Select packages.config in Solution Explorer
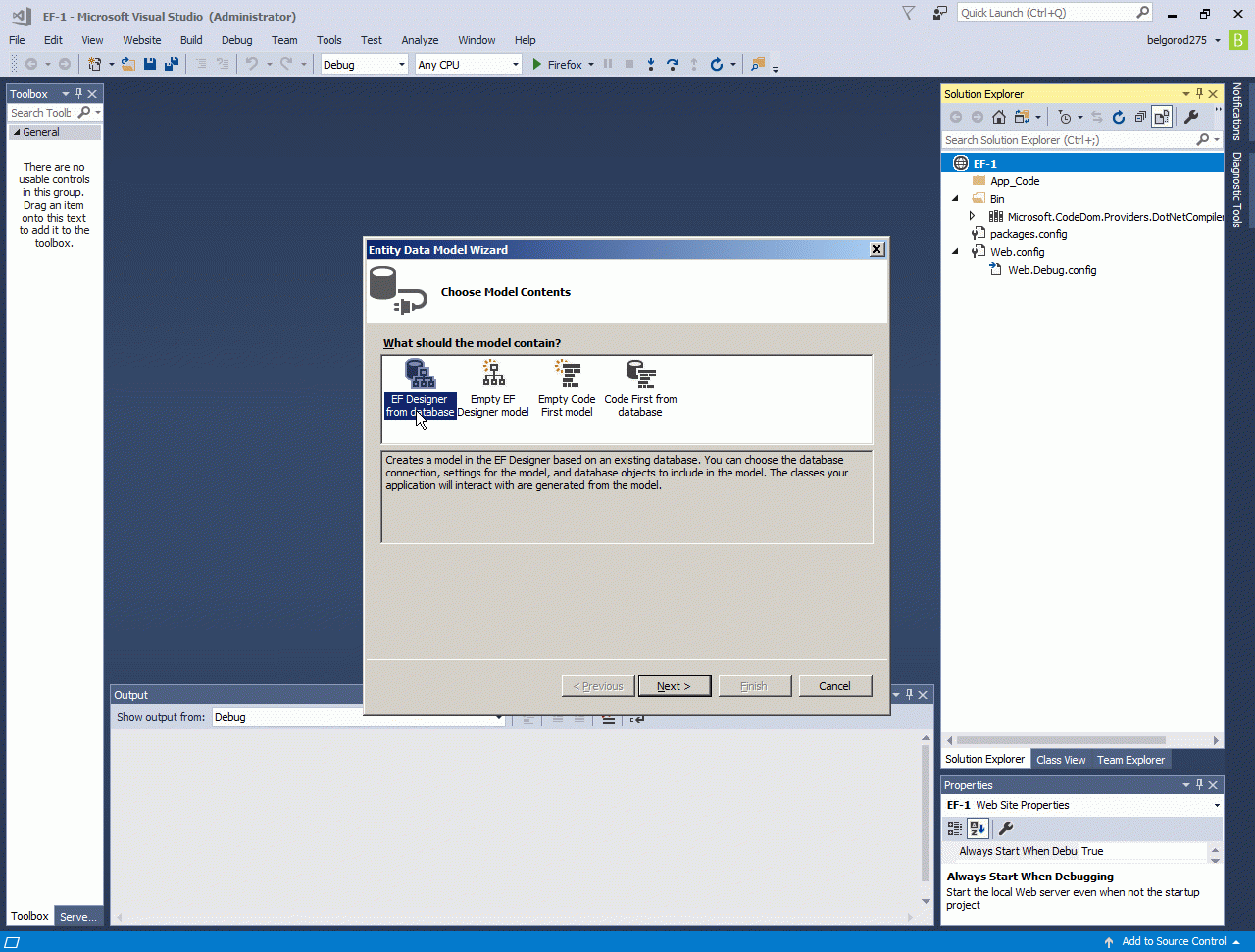The image size is (1255, 952). [x=1029, y=234]
